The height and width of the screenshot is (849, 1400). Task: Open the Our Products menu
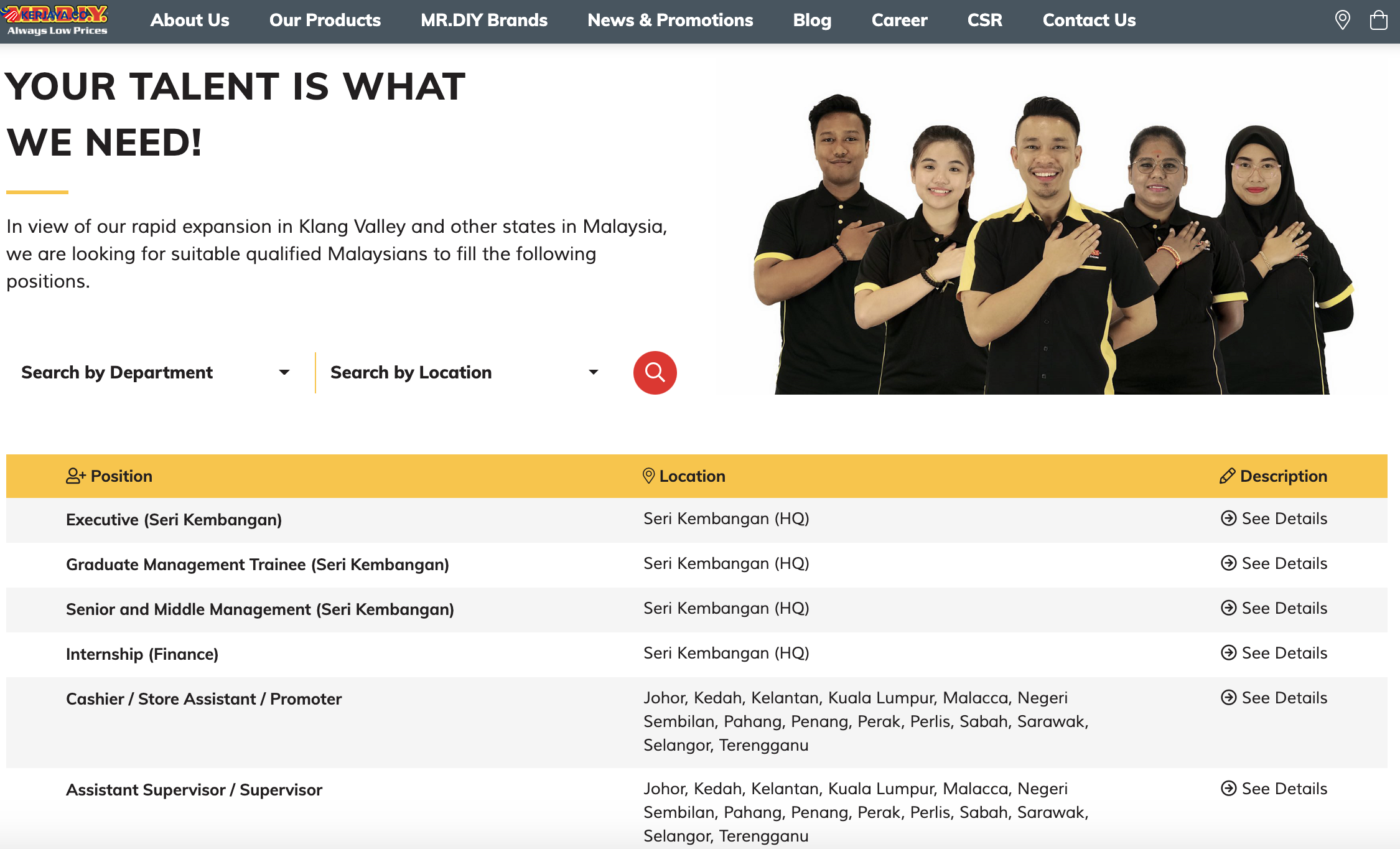click(x=325, y=20)
